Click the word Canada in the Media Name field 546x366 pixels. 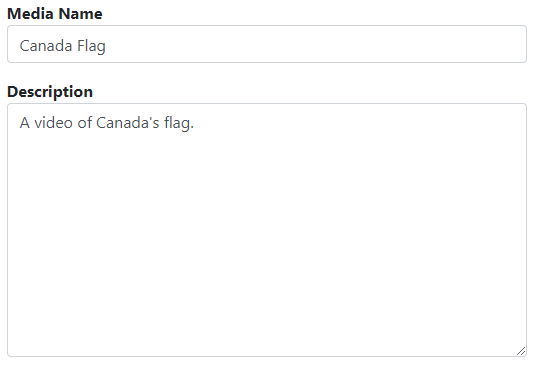[x=46, y=46]
